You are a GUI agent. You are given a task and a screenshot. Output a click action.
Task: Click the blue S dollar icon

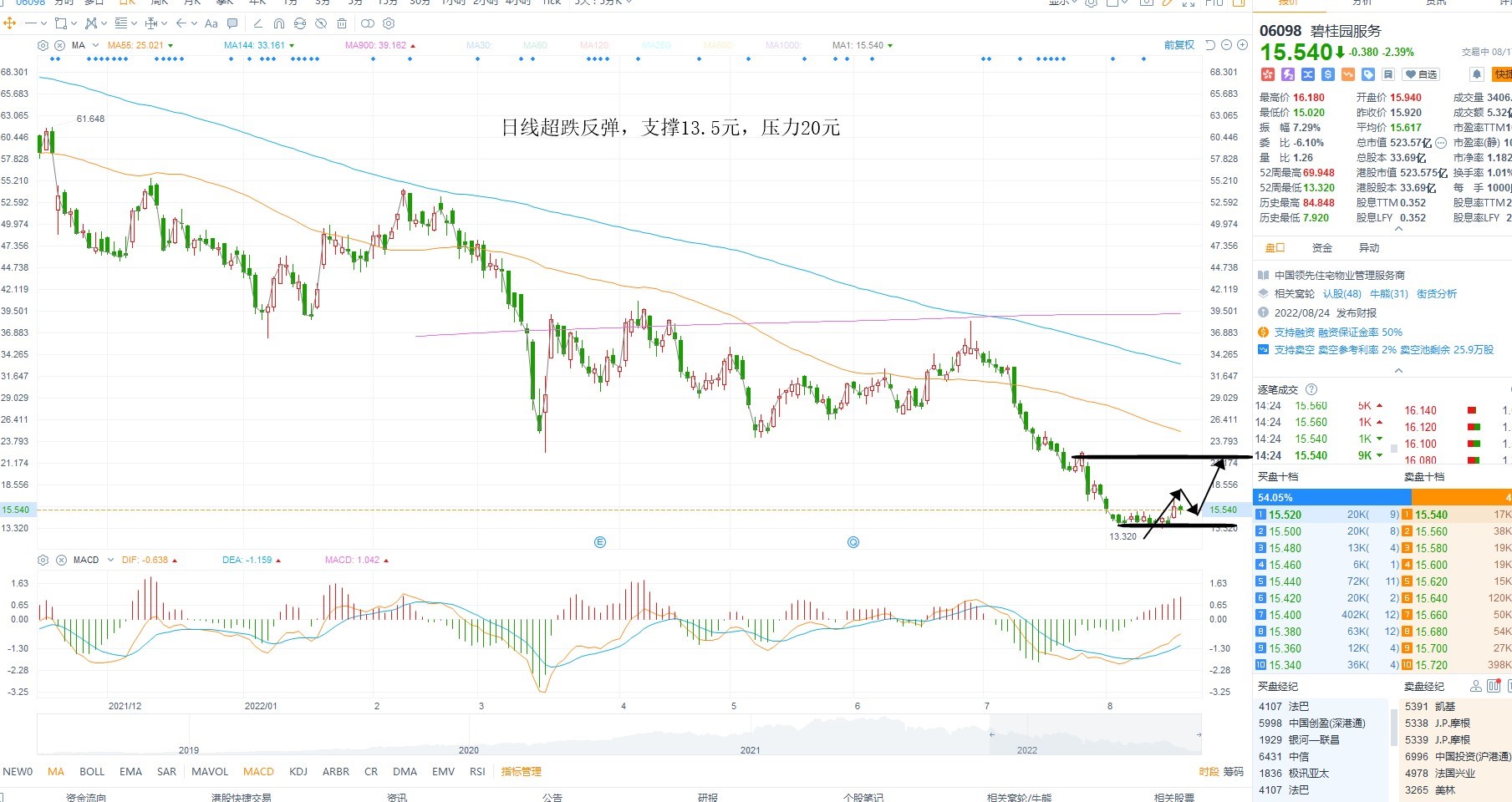(1328, 74)
